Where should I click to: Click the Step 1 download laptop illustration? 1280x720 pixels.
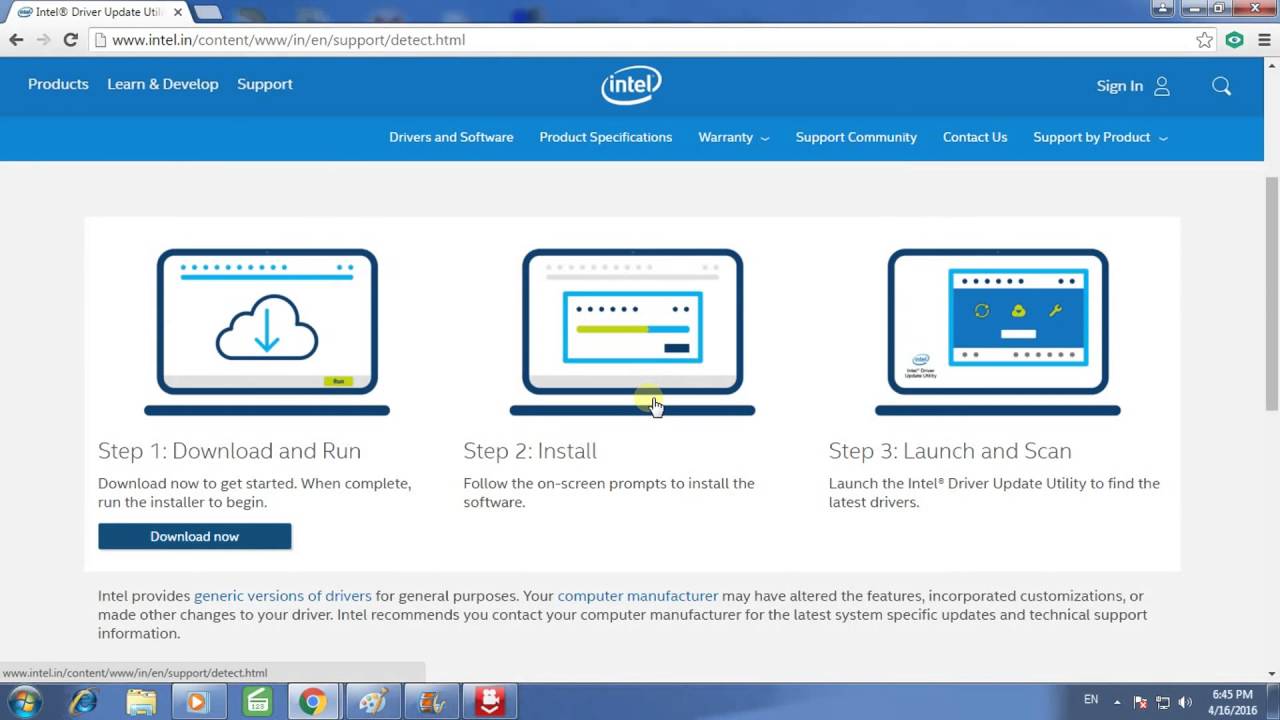267,332
